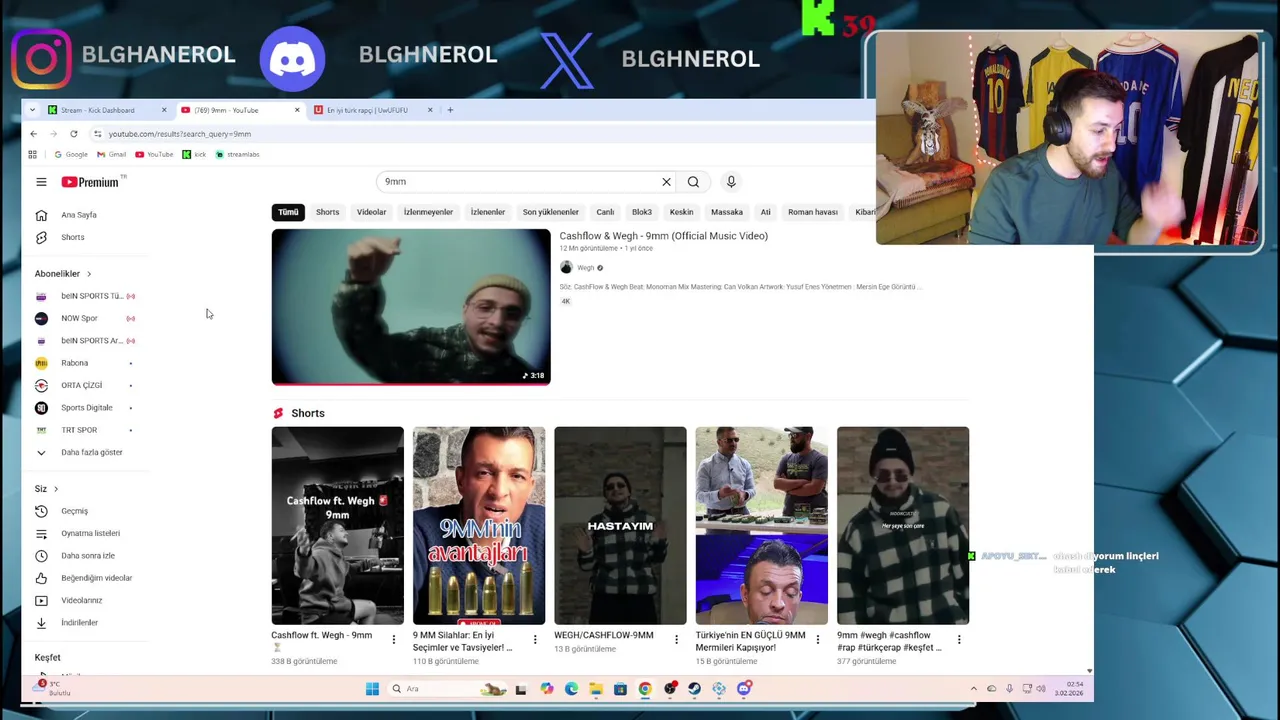Open the Gmail bookmark
The image size is (1280, 720).
[x=111, y=155]
